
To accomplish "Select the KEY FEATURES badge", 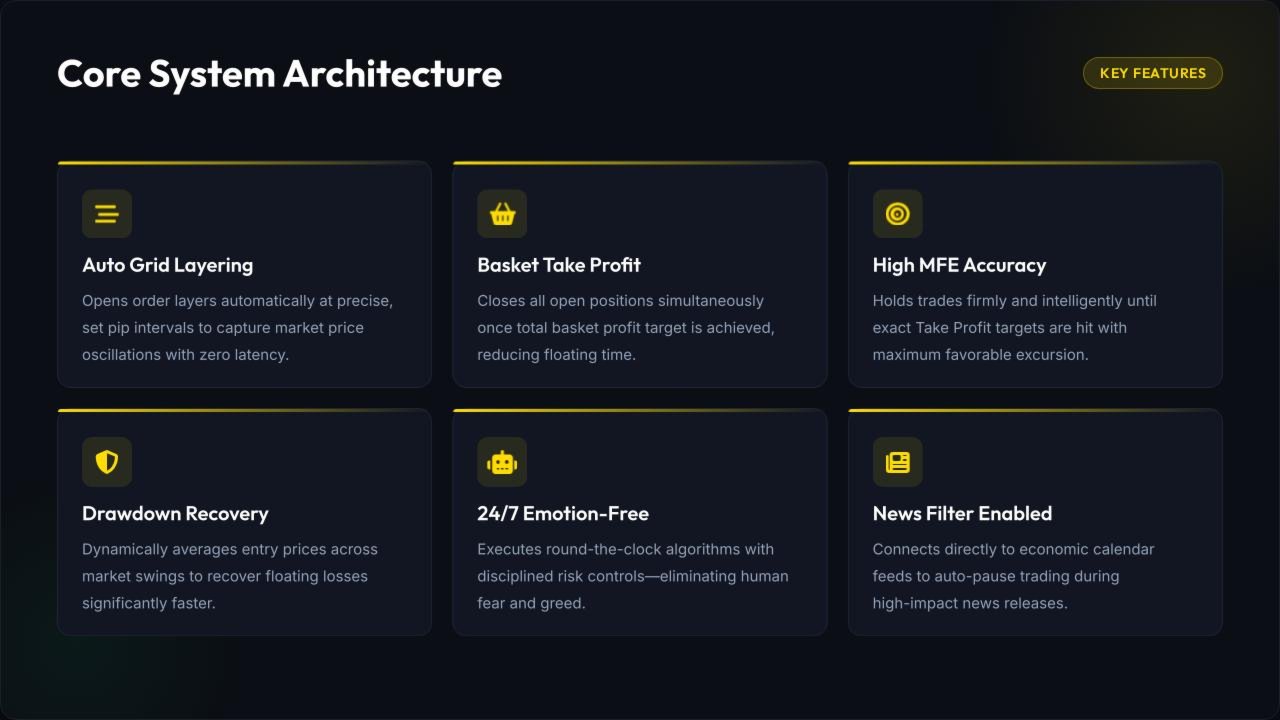I will (x=1153, y=73).
